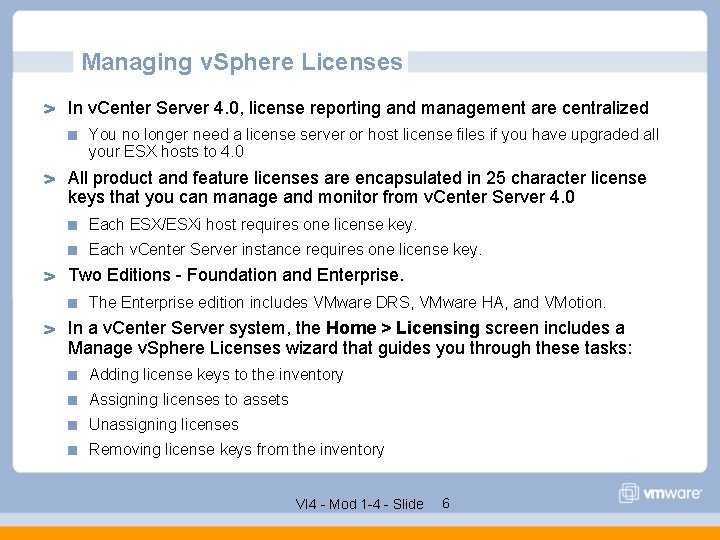Screen dimensions: 720x540
Task: Click footer text 'VI4 - Mod 1-4 - Slide'
Action: [360, 504]
